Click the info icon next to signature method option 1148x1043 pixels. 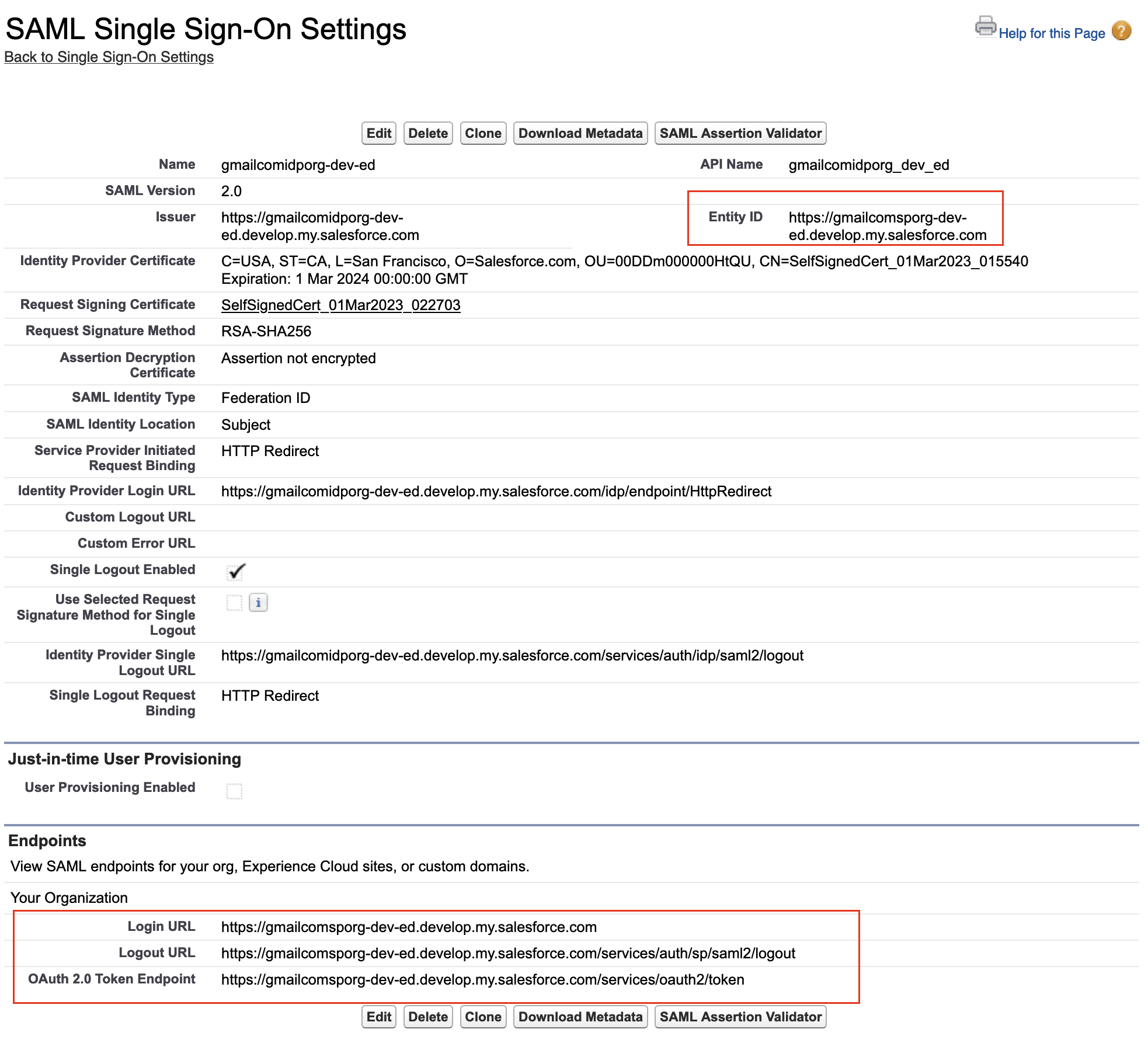258,603
